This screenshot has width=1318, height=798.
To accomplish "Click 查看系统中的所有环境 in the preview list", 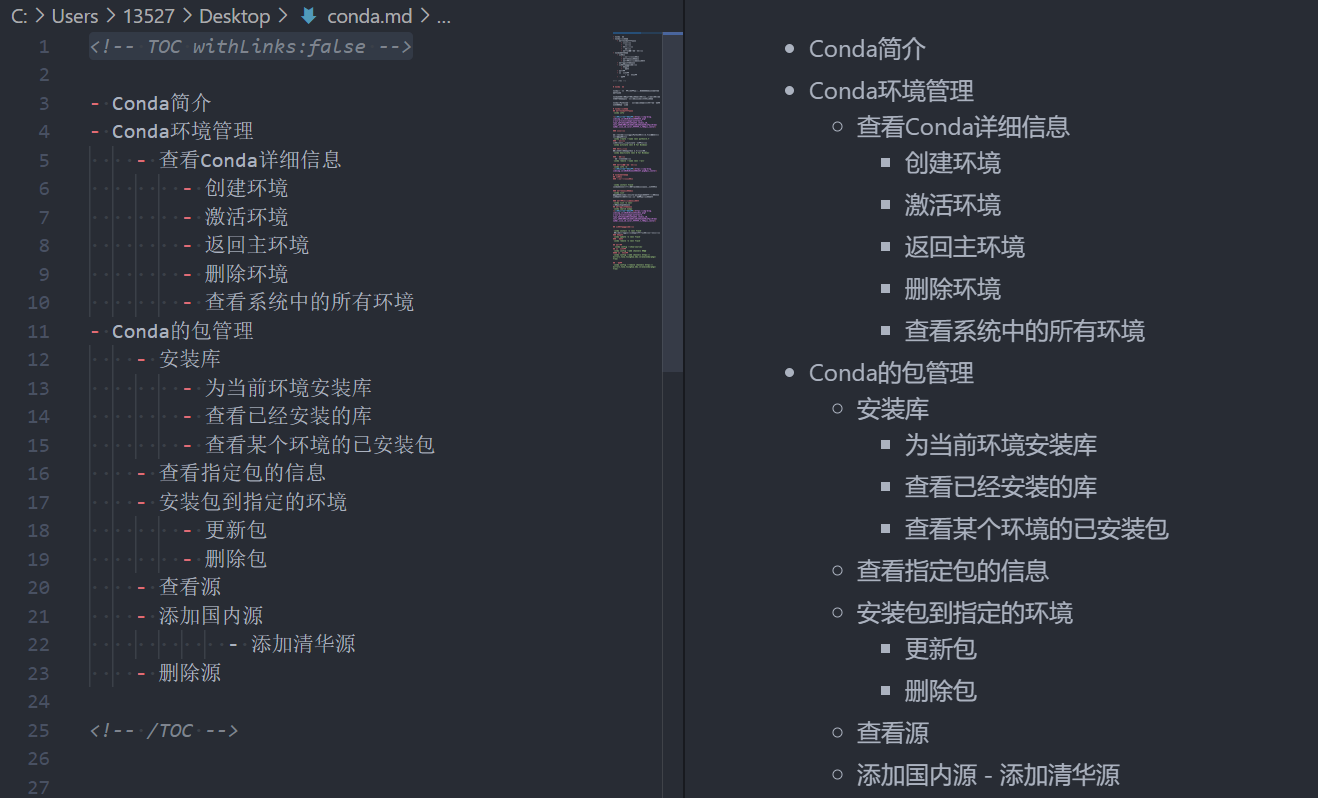I will click(x=1026, y=330).
